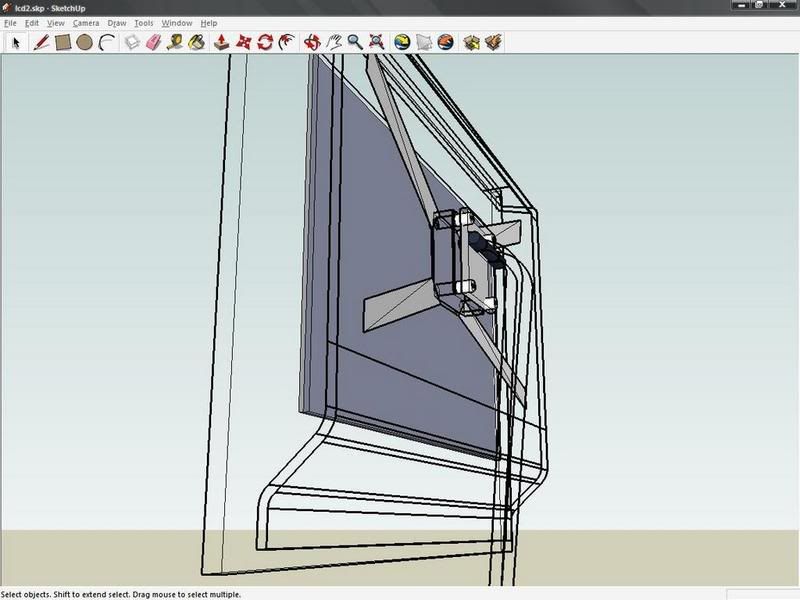This screenshot has width=800, height=600.
Task: Select the arrow Select tool
Action: pyautogui.click(x=16, y=42)
